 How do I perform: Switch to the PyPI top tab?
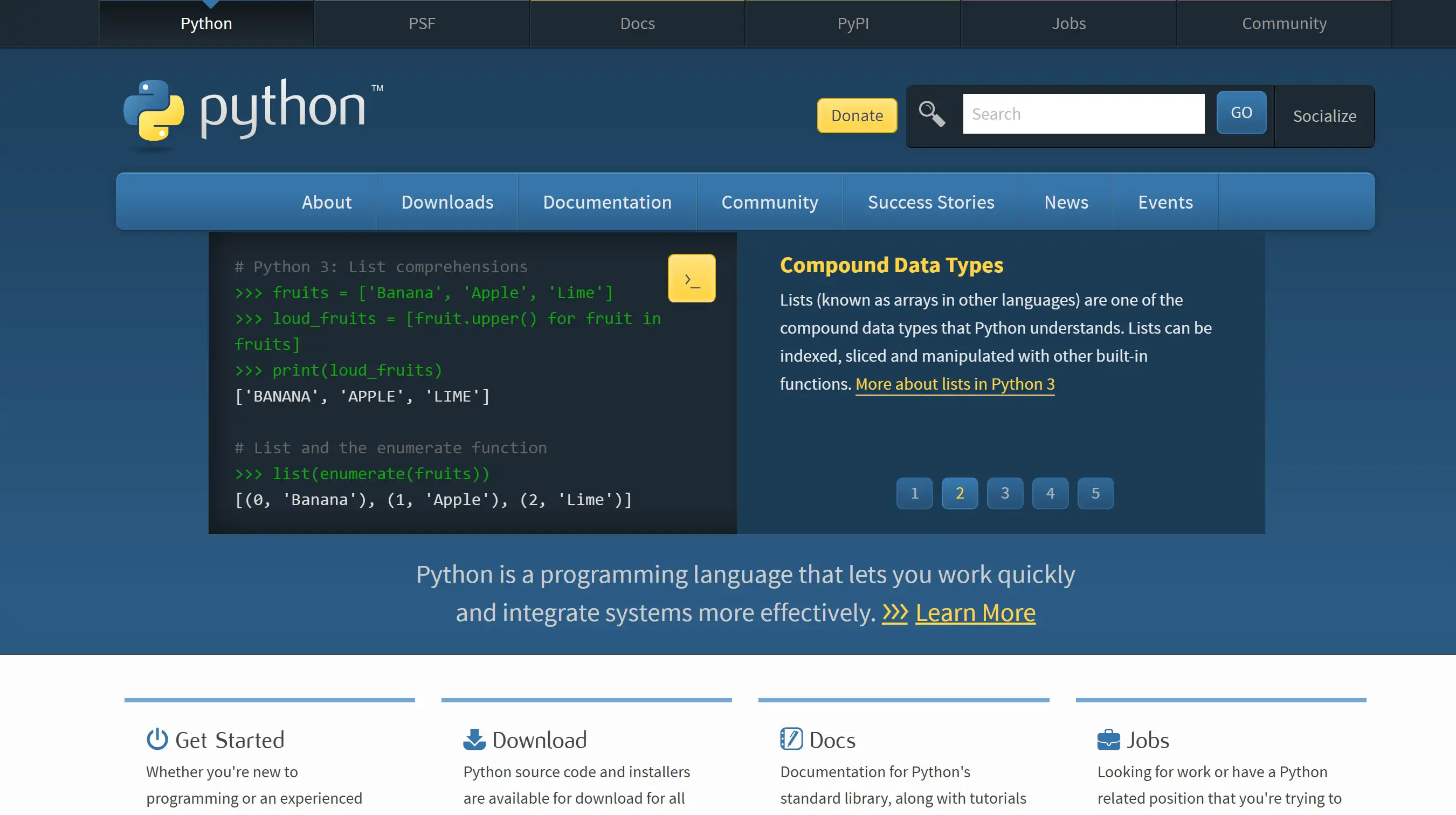pyautogui.click(x=853, y=23)
